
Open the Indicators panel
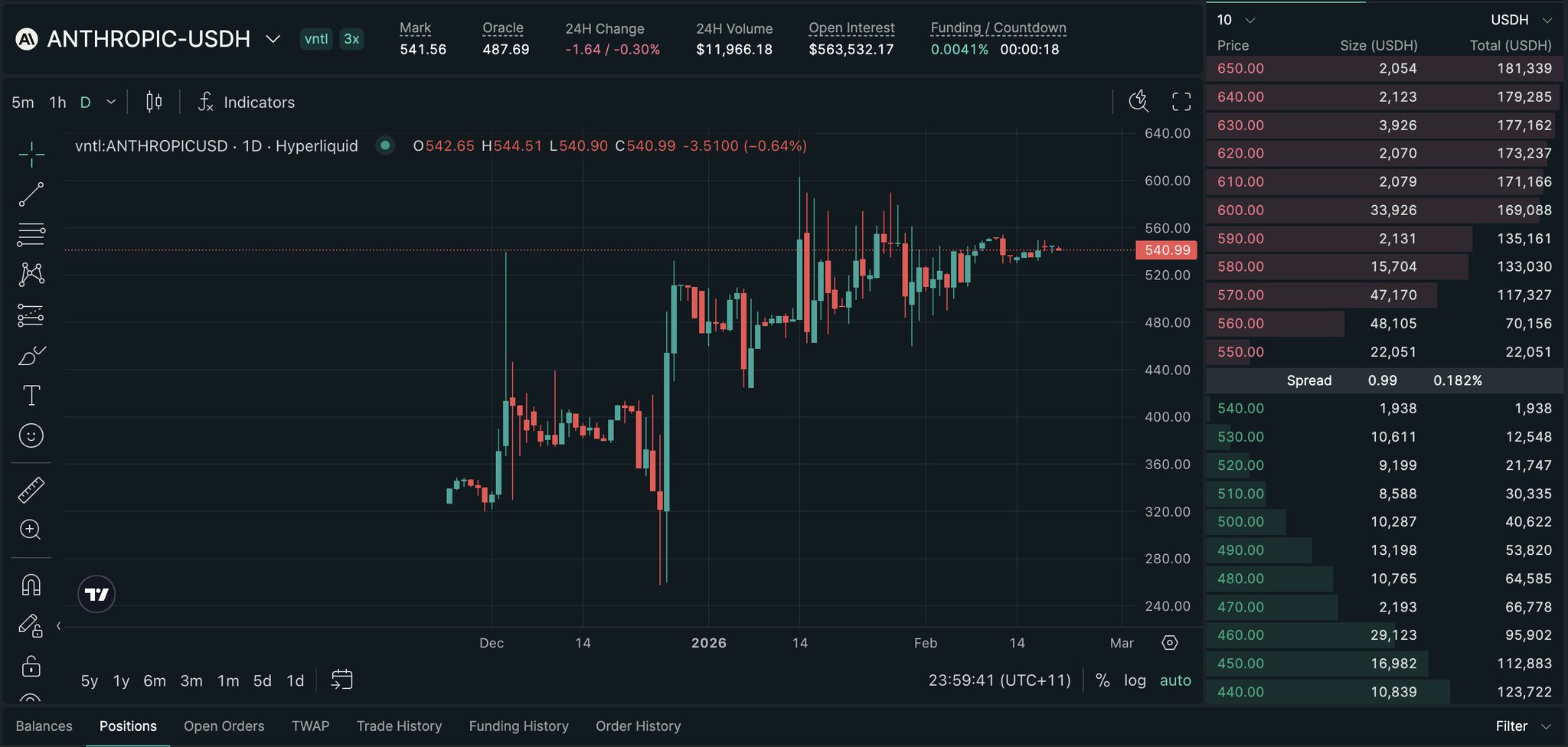pyautogui.click(x=247, y=102)
